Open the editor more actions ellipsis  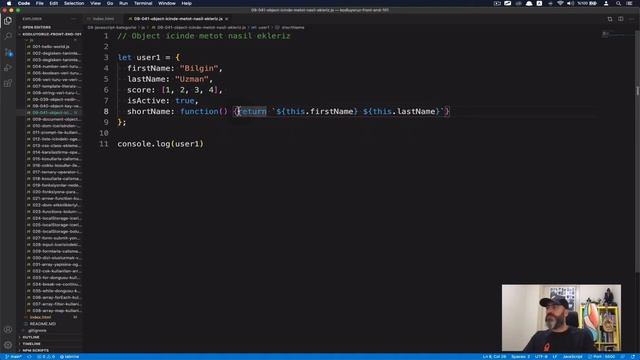[x=631, y=19]
